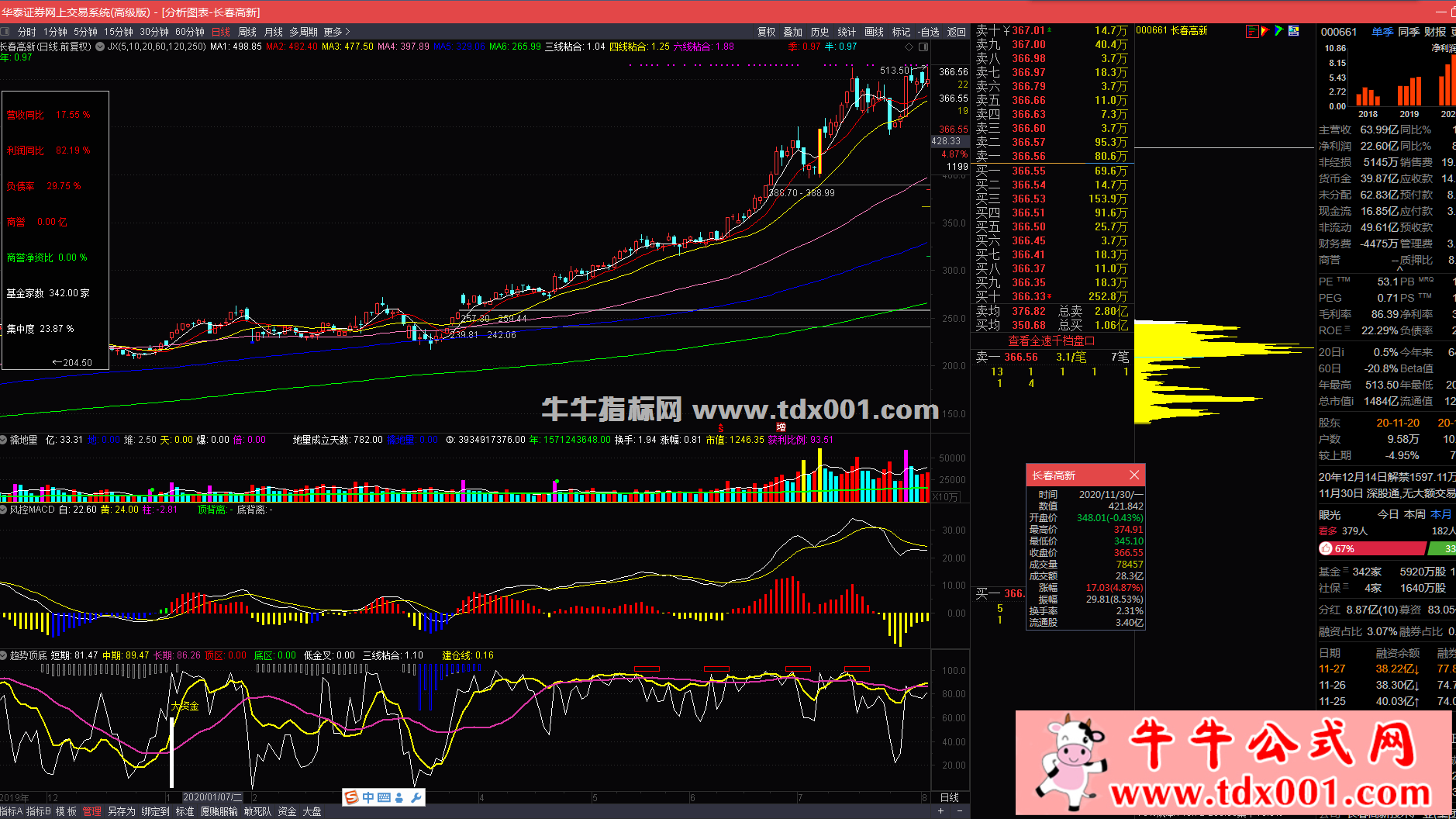1456x819 pixels.
Task: Select the 30分钟 period tab
Action: 154,32
